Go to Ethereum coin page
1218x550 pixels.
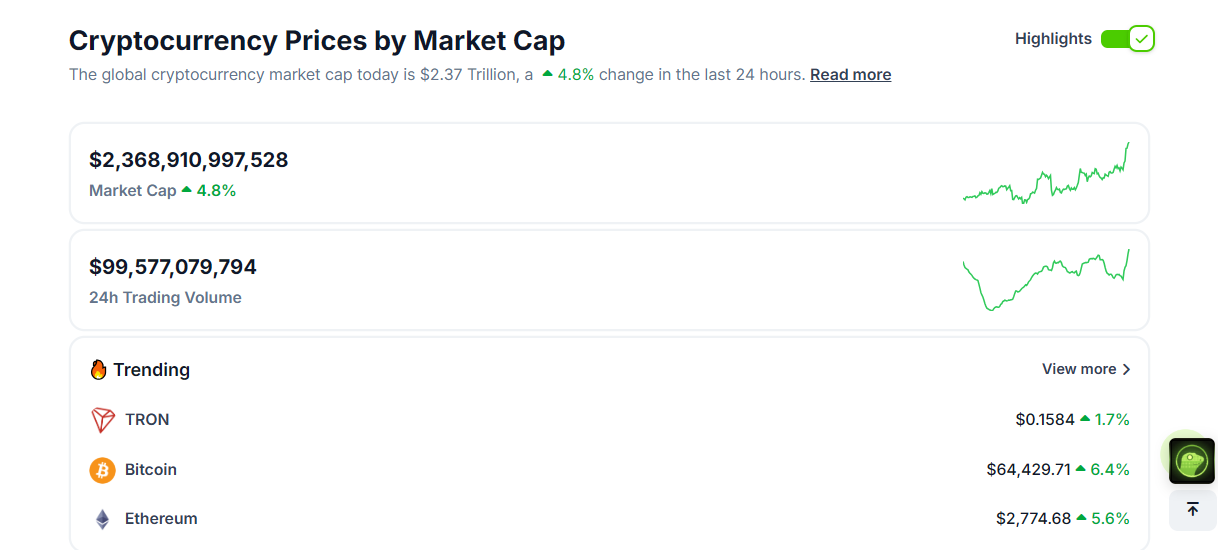(161, 519)
